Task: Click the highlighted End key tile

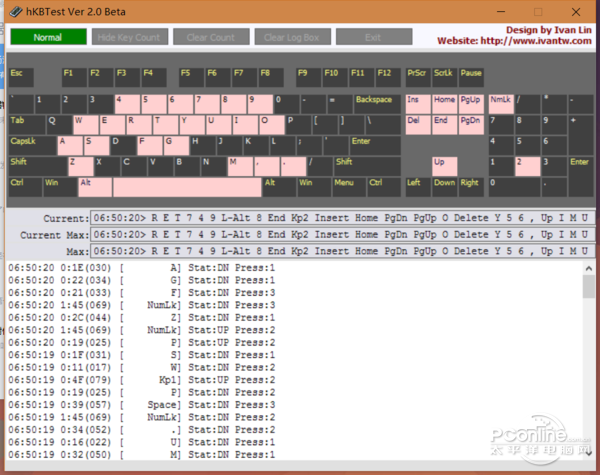Action: [x=445, y=125]
